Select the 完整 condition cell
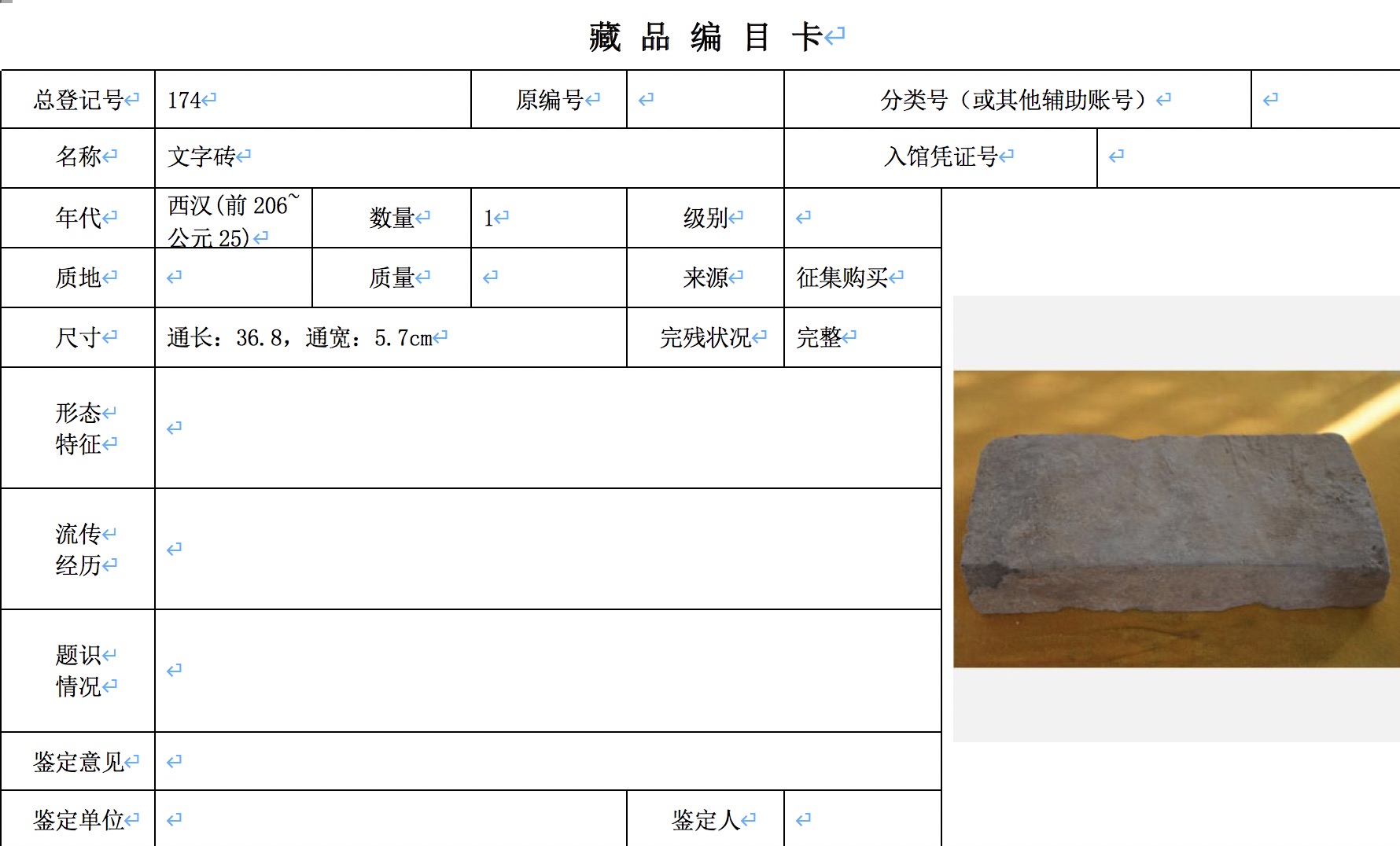This screenshot has width=1400, height=846. click(863, 337)
